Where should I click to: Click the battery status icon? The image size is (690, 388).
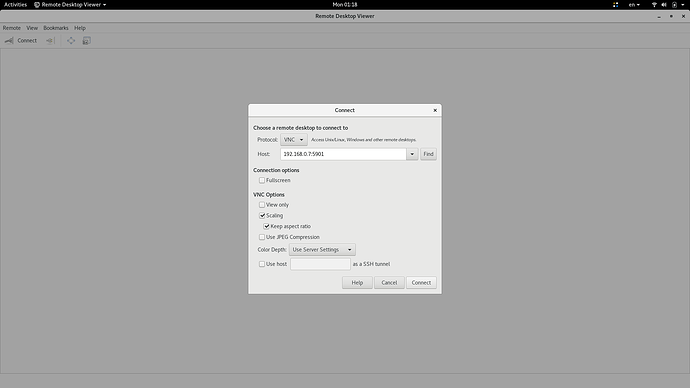pos(674,4)
